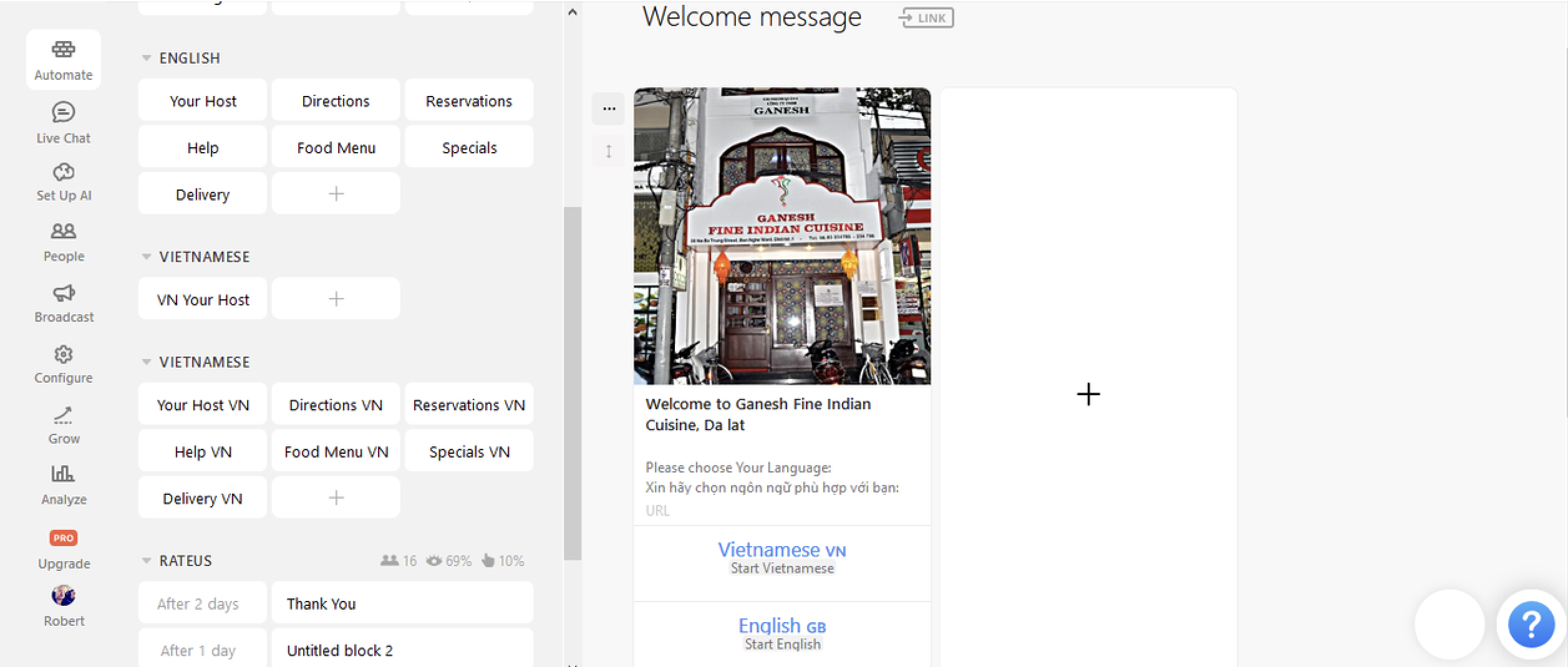Click the RateUs eye views stat

point(434,560)
